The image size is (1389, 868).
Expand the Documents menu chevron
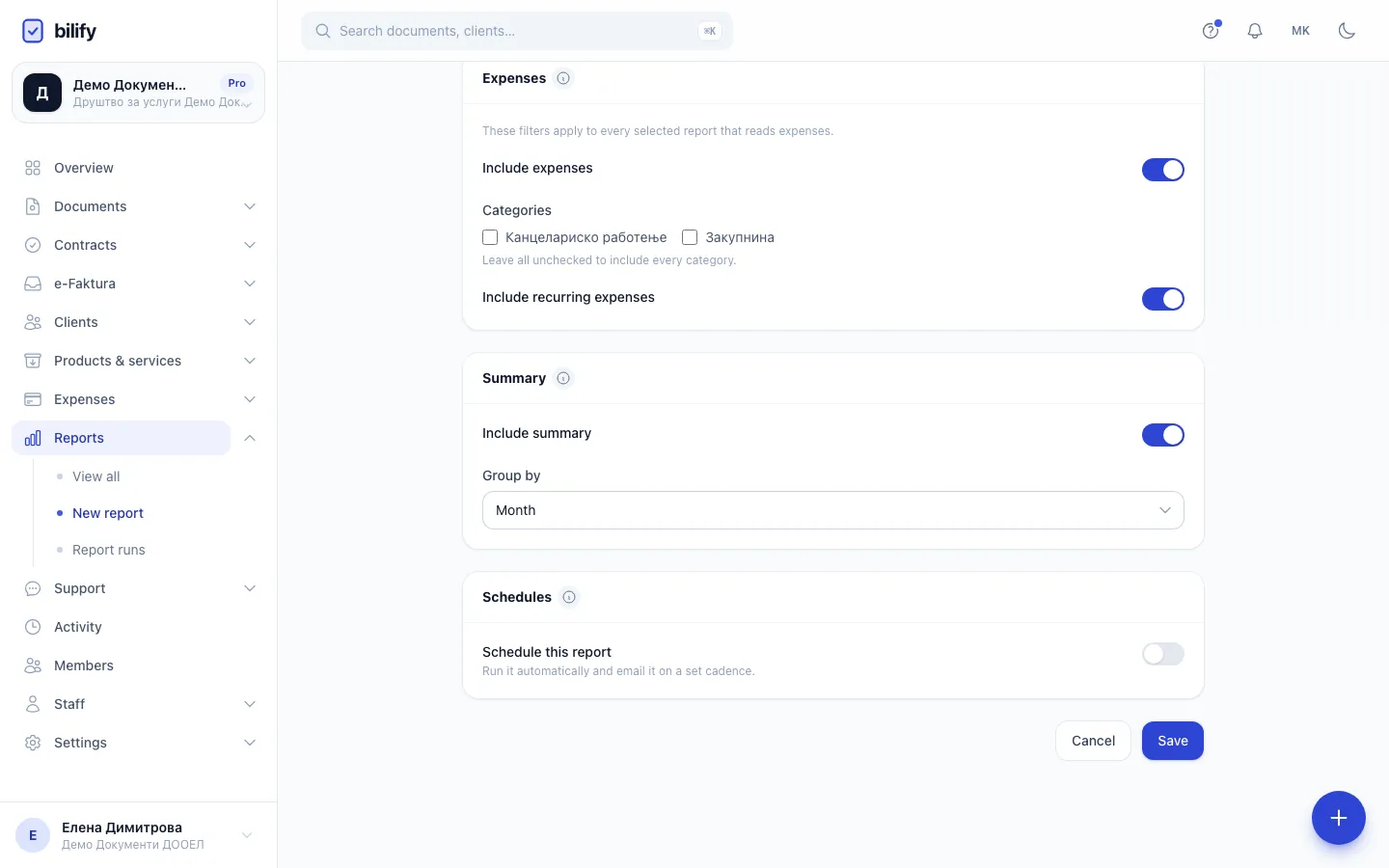(x=250, y=206)
